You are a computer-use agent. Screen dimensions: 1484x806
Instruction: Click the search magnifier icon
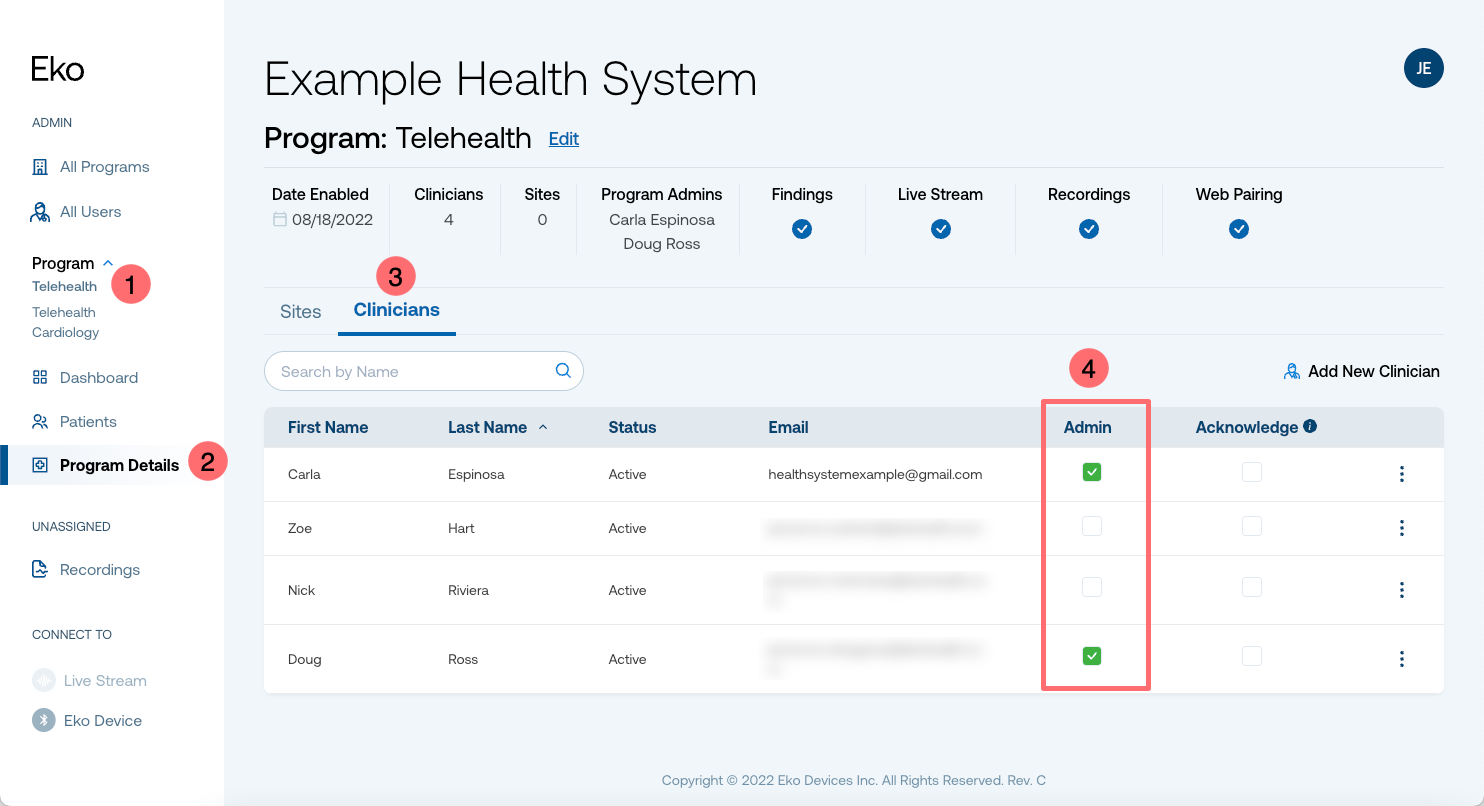click(563, 371)
